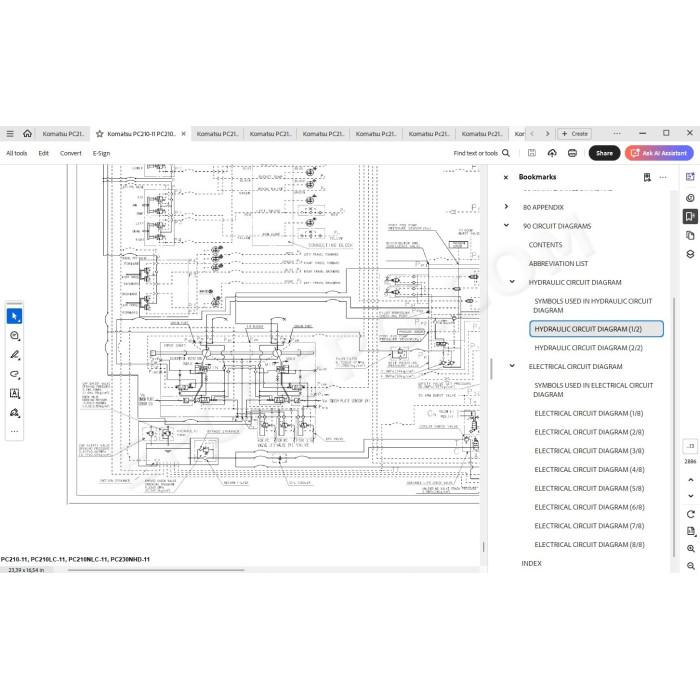The height and width of the screenshot is (700, 700).
Task: Open more quick tools (three dots)
Action: point(14,431)
